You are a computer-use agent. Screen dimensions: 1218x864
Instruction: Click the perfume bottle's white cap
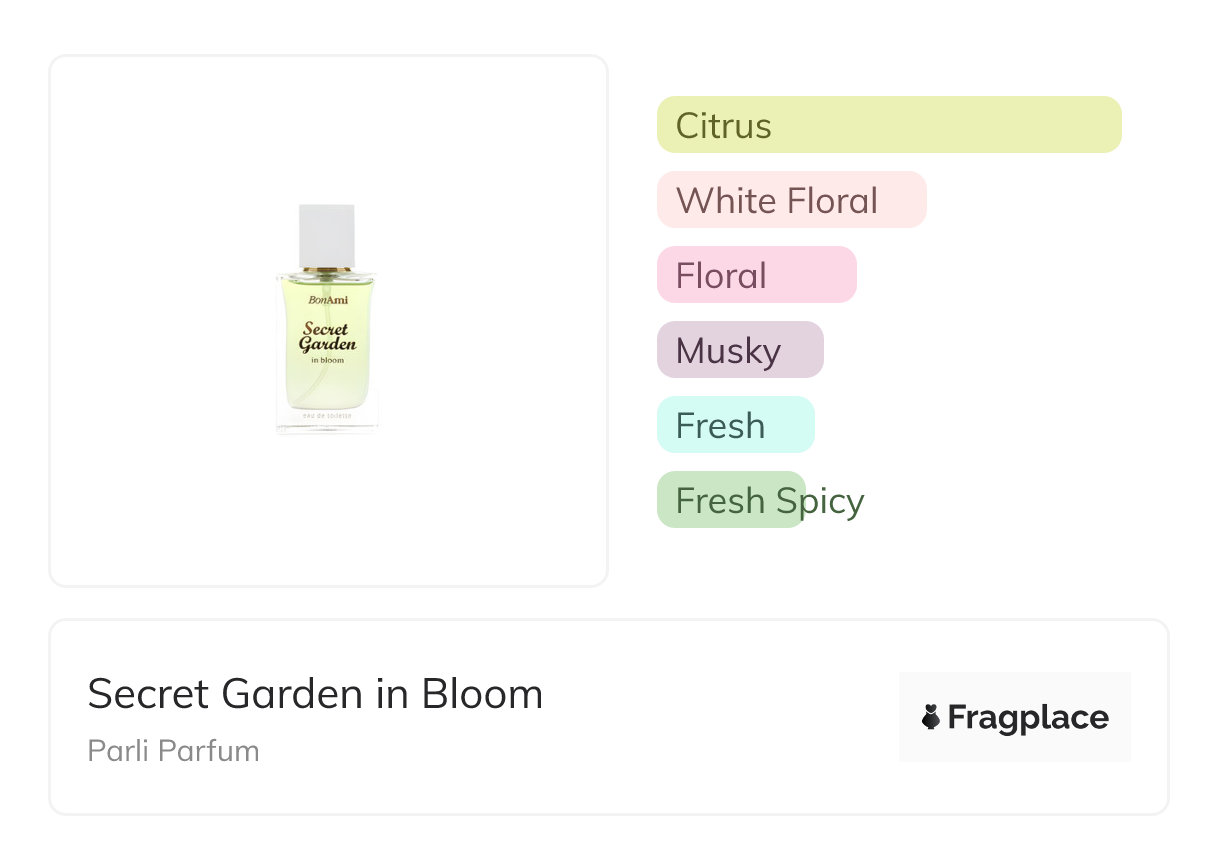coord(327,235)
